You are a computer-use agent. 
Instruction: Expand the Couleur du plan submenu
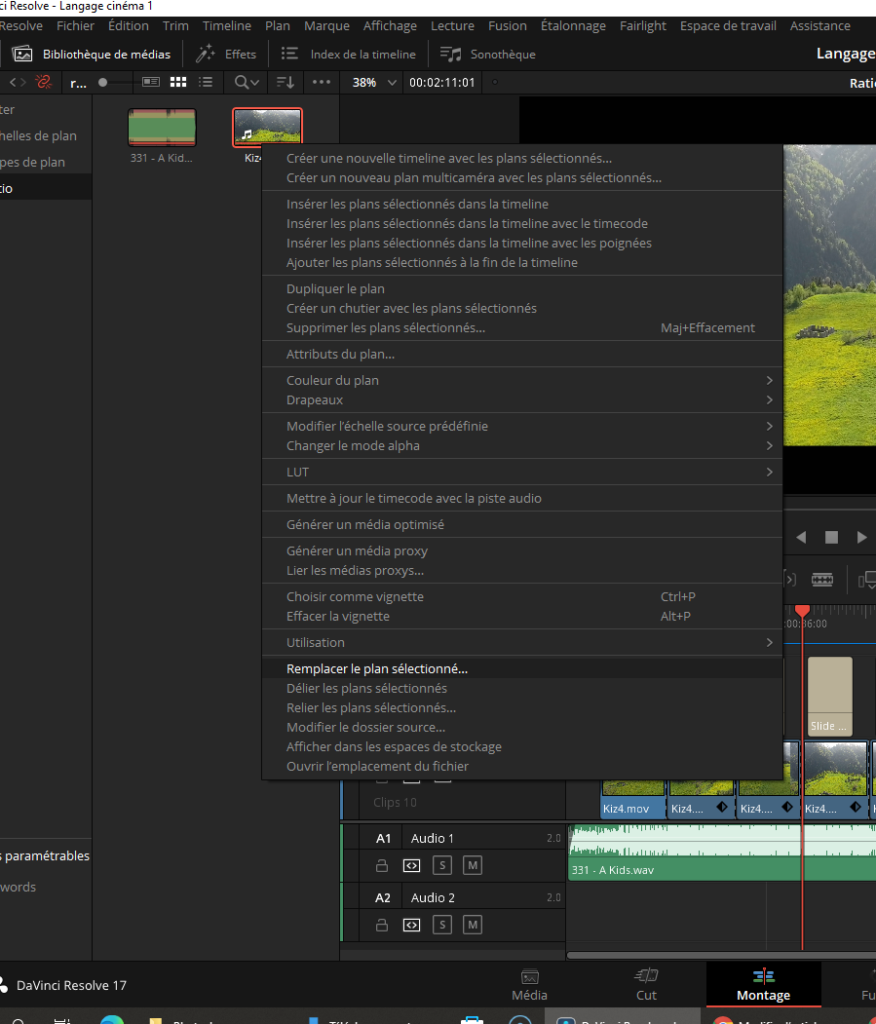coord(520,380)
